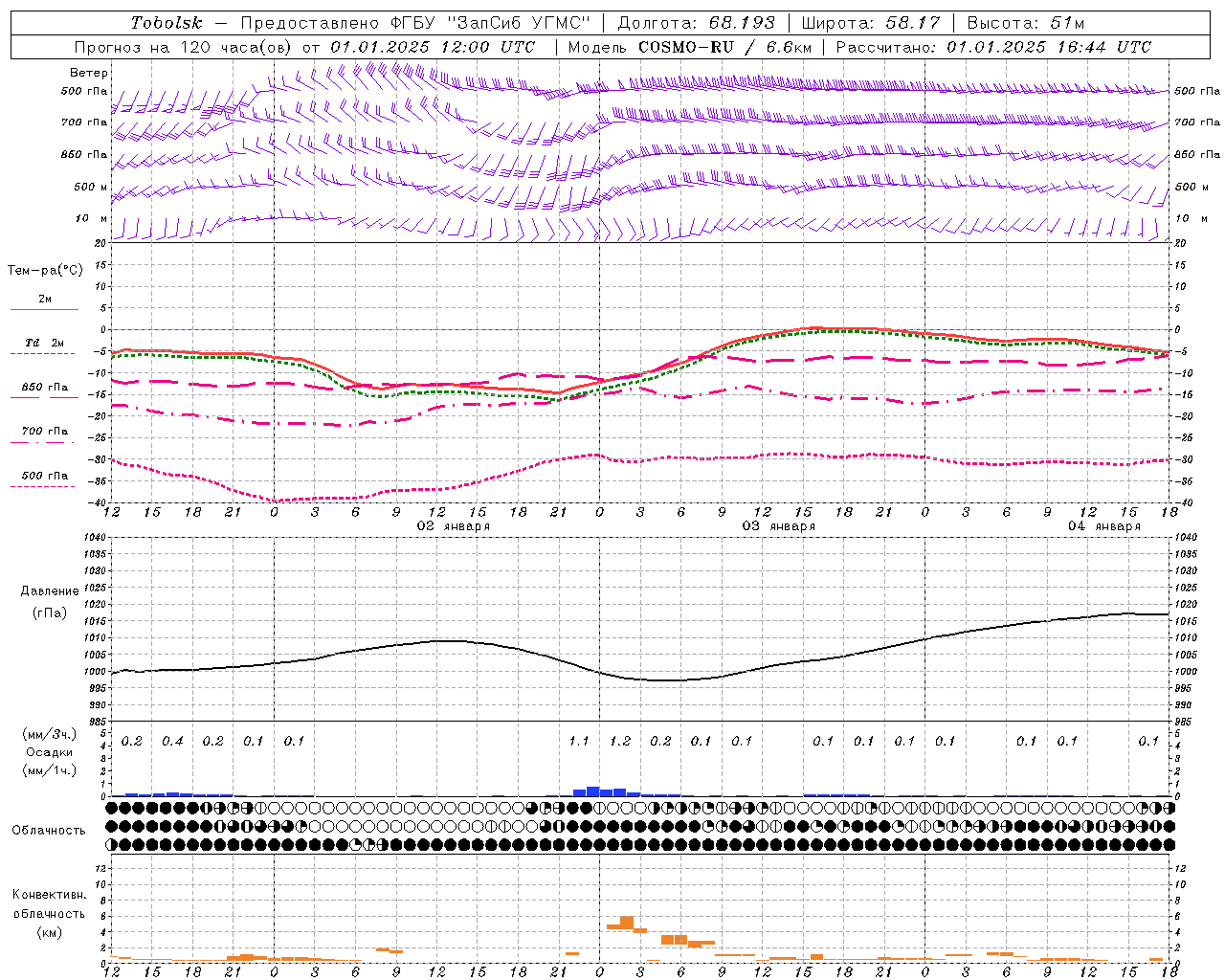Click the "Долгота: 68.193" longitude value

696,23
